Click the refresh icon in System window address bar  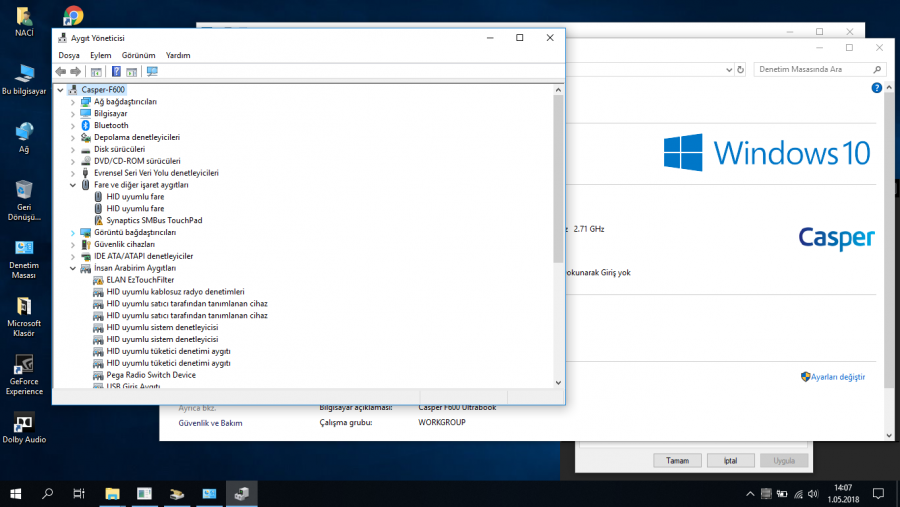click(740, 69)
